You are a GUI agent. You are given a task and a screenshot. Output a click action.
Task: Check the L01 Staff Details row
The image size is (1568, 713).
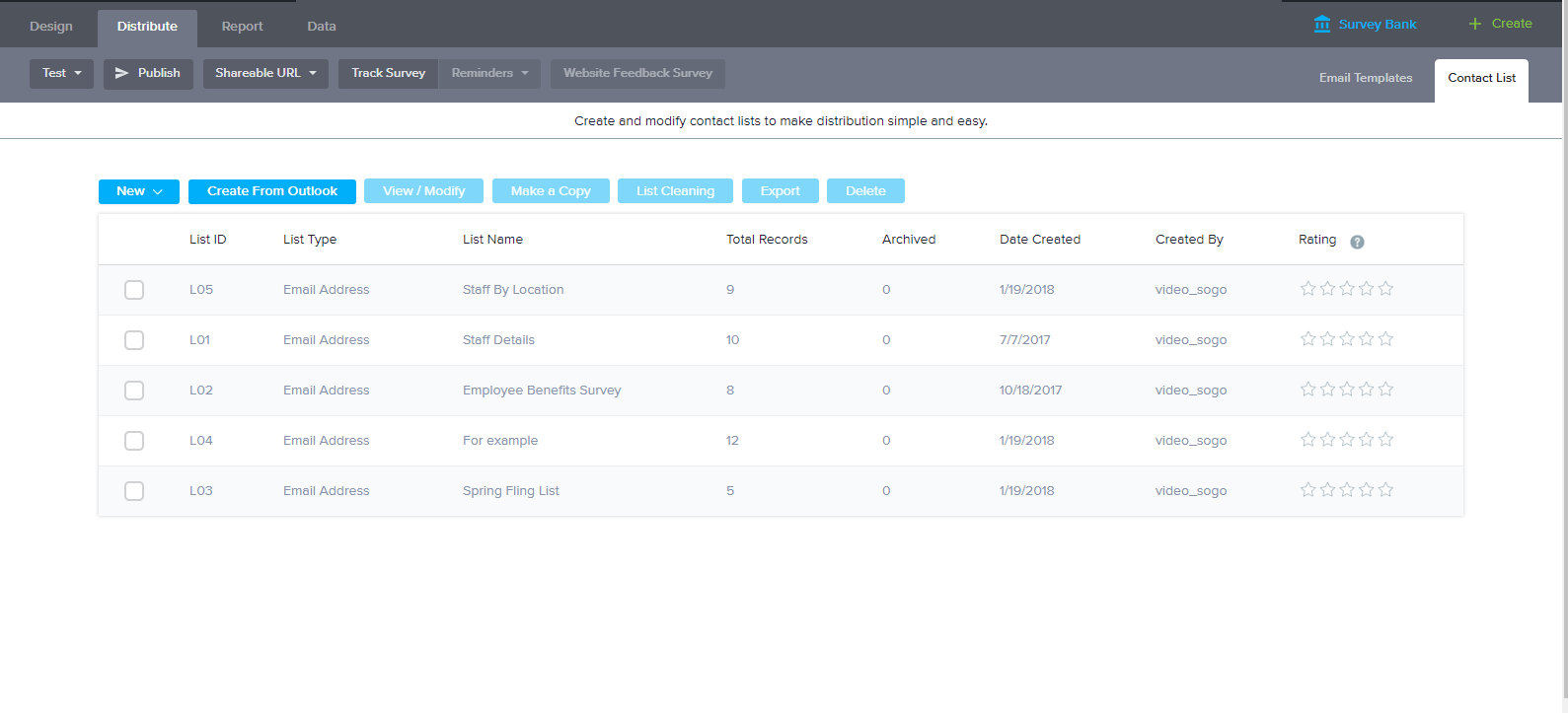coord(134,340)
